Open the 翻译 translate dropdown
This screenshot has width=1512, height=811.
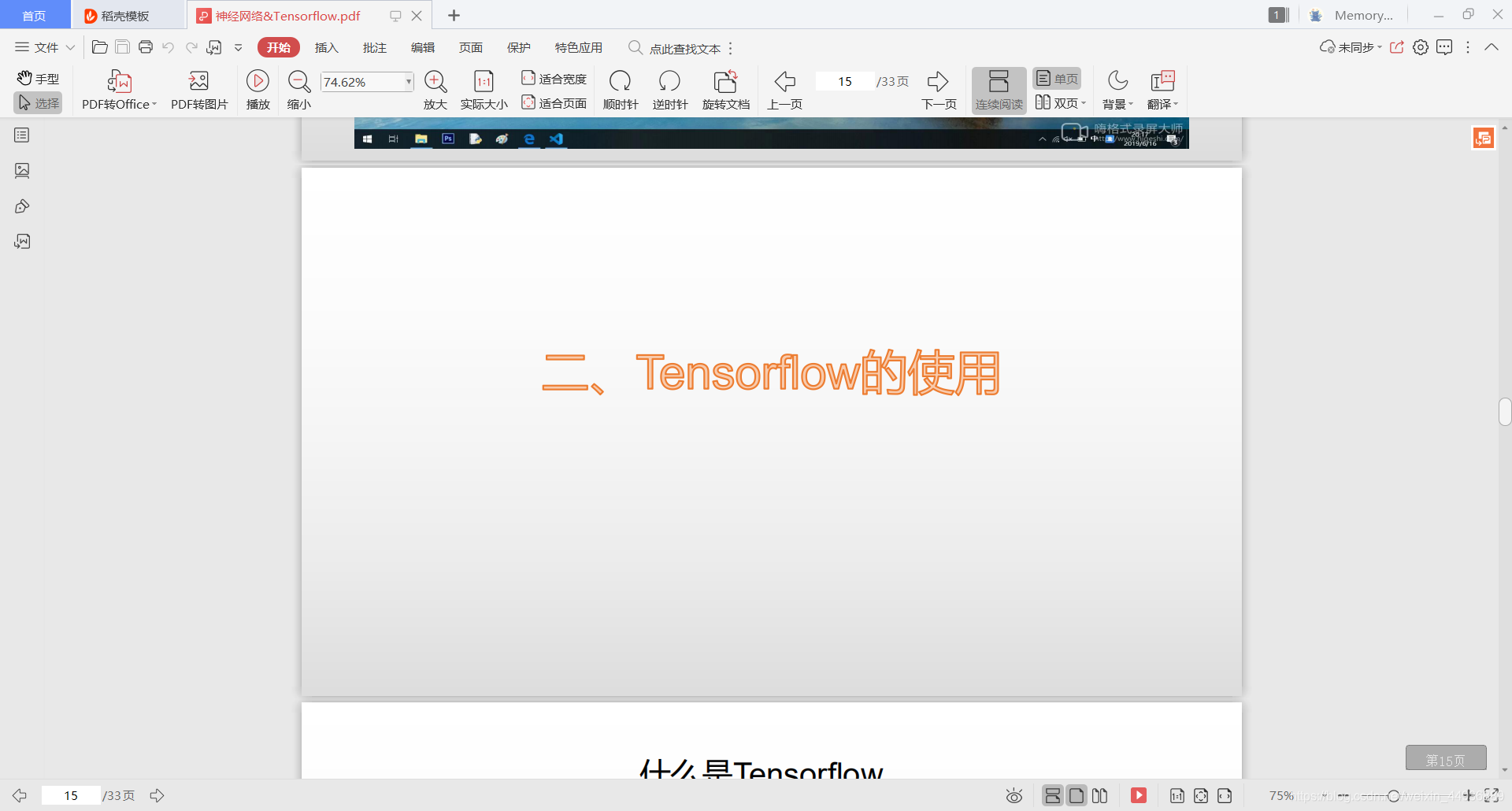(1162, 91)
